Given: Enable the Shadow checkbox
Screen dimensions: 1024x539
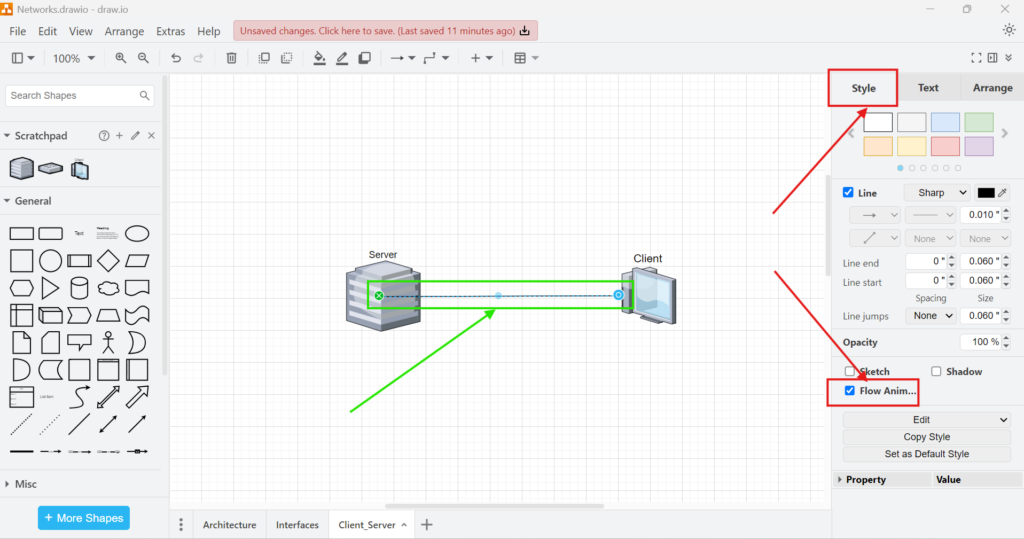Looking at the screenshot, I should tap(936, 371).
